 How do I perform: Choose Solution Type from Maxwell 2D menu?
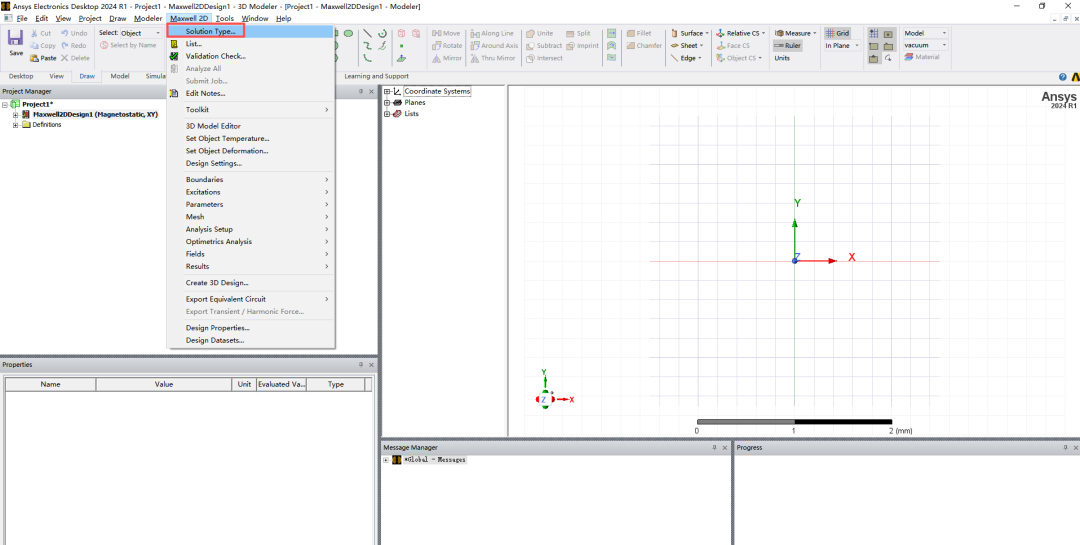(x=210, y=31)
